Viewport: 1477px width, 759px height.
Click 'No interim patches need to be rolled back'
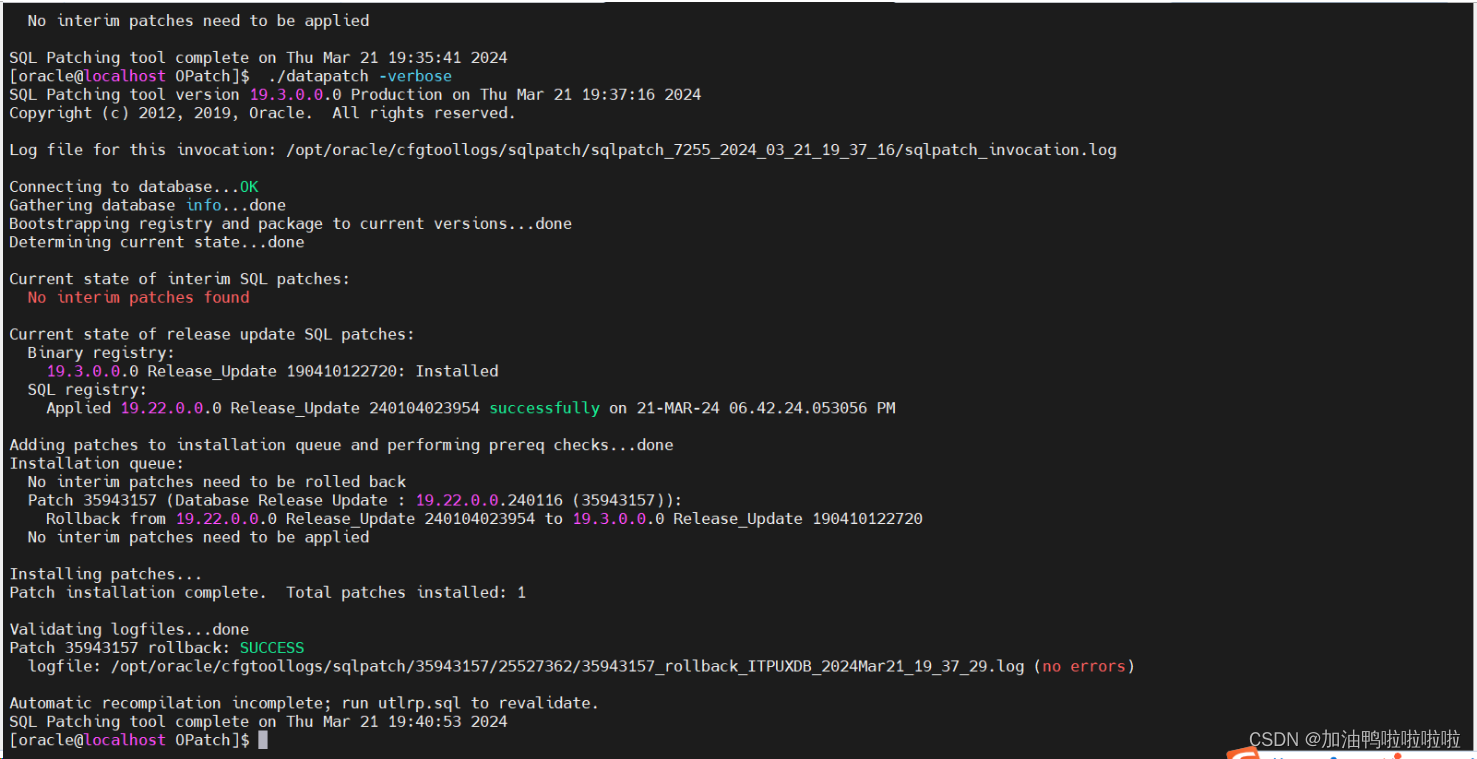tap(216, 482)
